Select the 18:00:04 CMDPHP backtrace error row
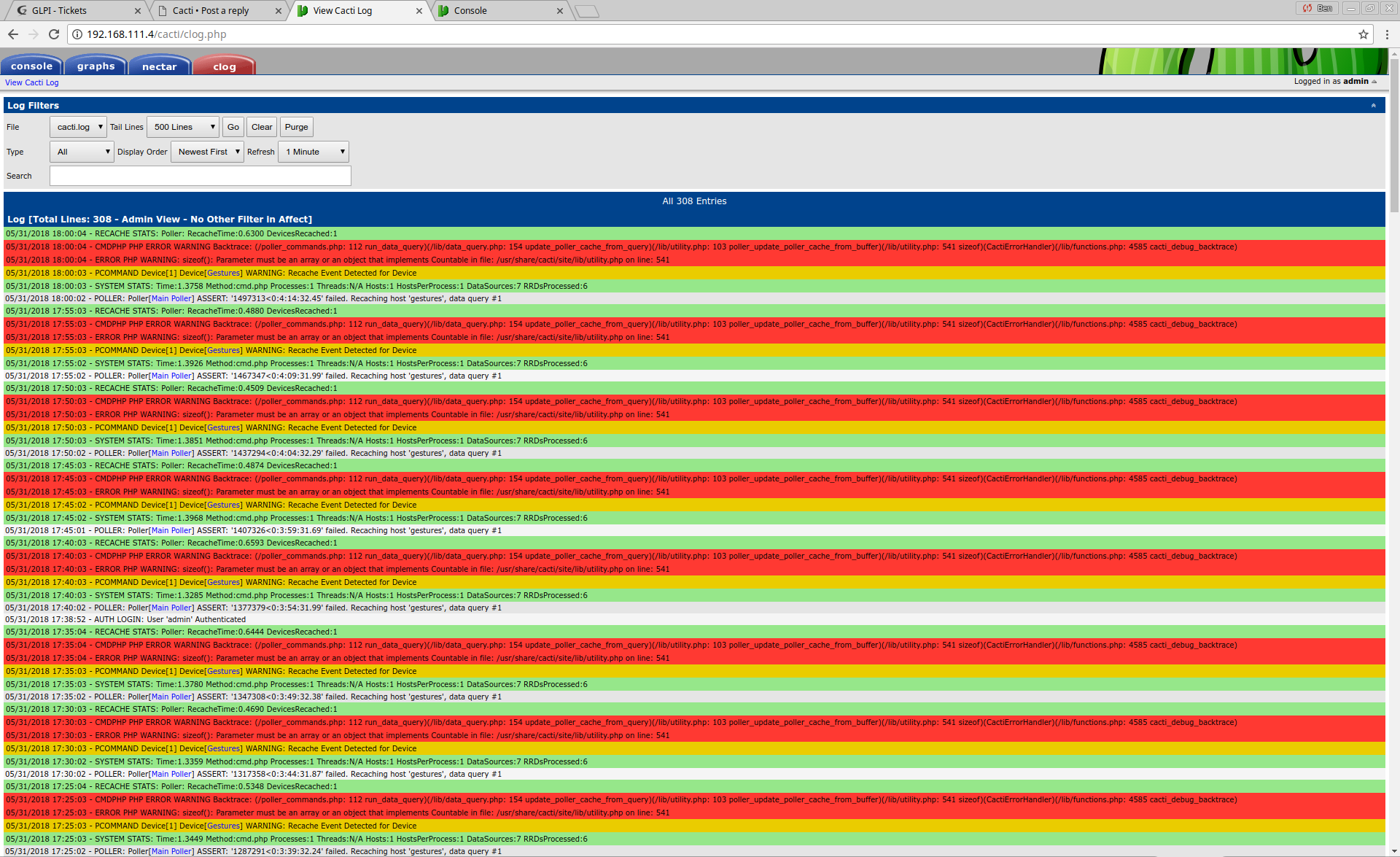Image resolution: width=1400 pixels, height=857 pixels. click(694, 247)
